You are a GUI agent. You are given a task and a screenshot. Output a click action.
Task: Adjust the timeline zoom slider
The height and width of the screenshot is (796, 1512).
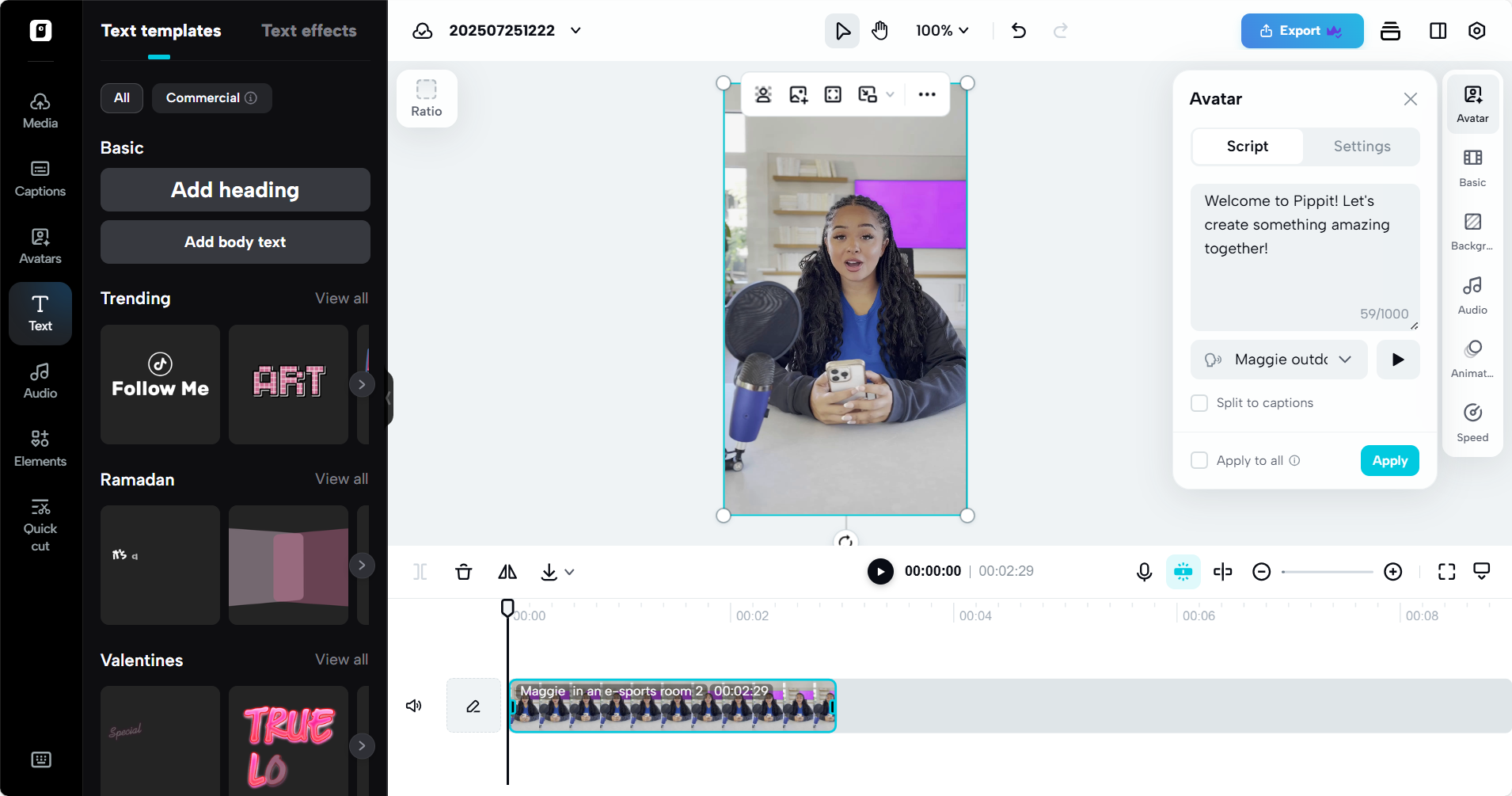pyautogui.click(x=1328, y=571)
